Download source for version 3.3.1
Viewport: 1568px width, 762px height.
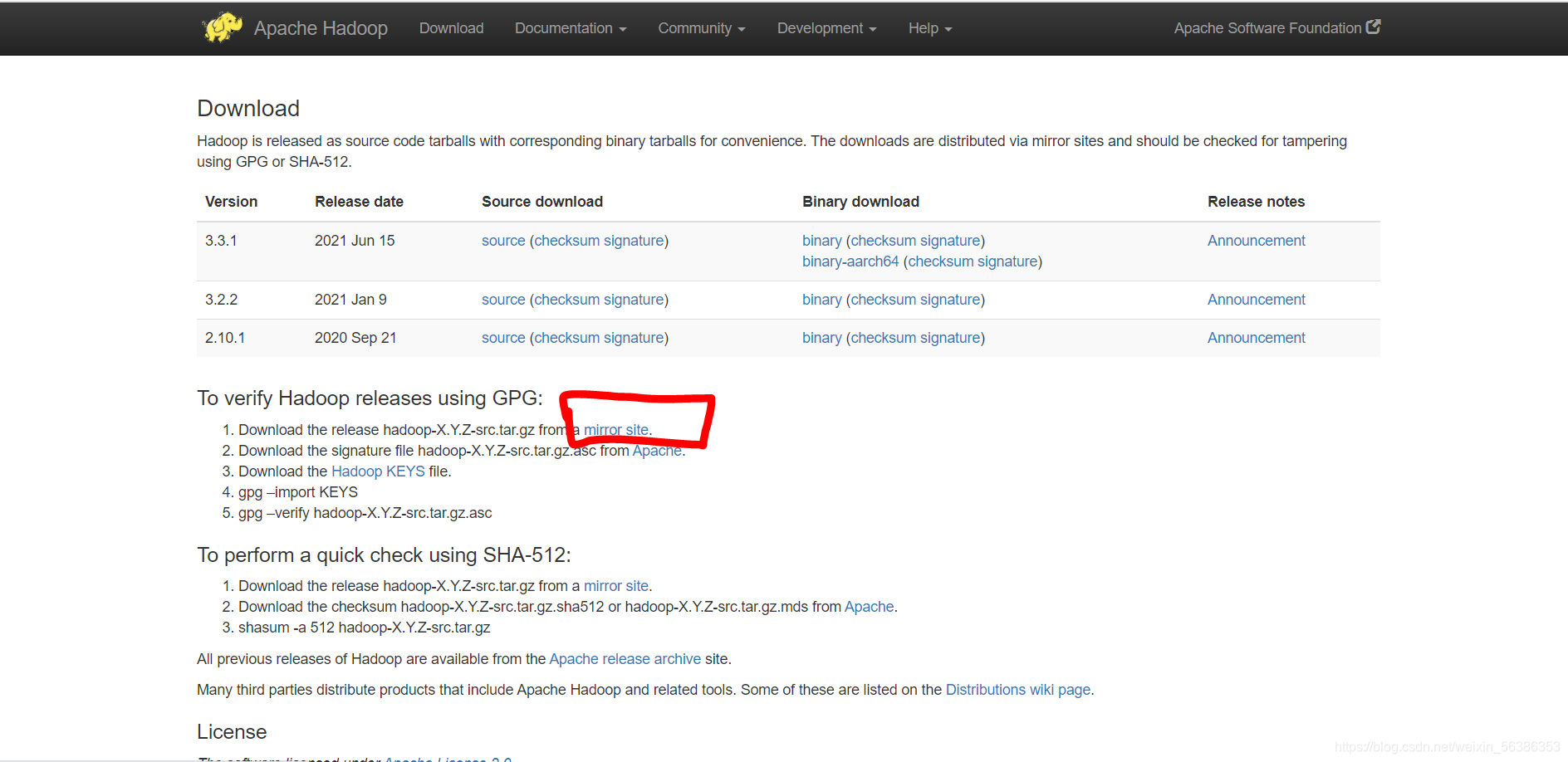tap(503, 241)
